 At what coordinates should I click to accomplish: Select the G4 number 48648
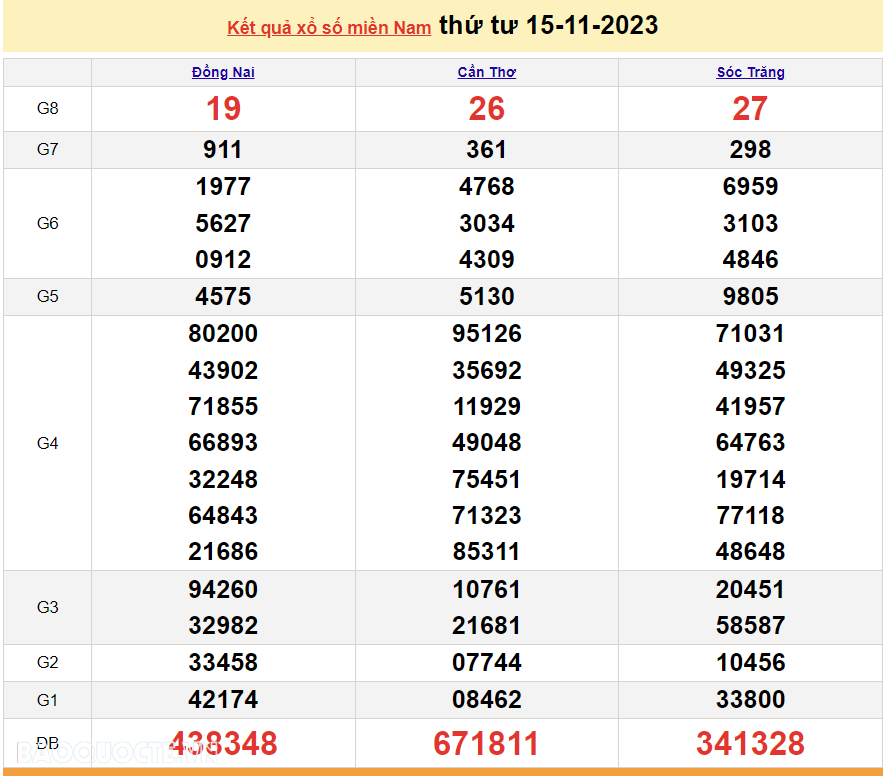(750, 552)
